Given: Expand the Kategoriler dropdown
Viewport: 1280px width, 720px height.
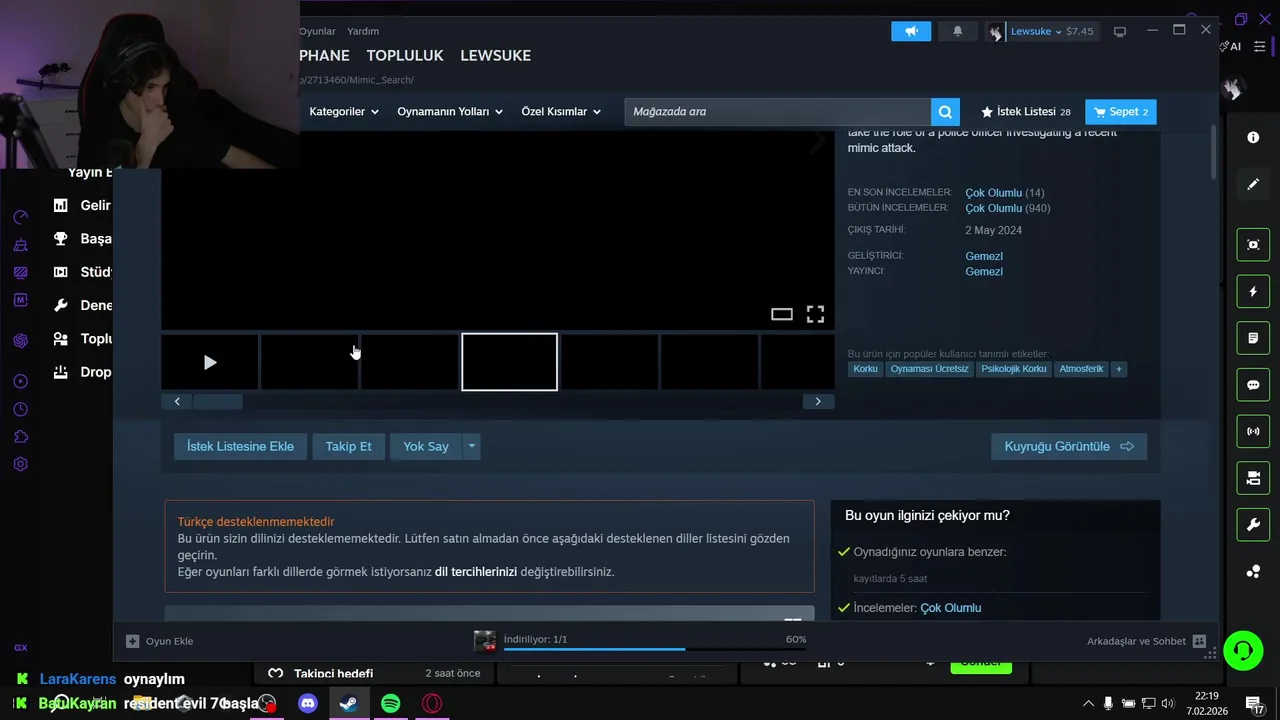Looking at the screenshot, I should point(344,112).
